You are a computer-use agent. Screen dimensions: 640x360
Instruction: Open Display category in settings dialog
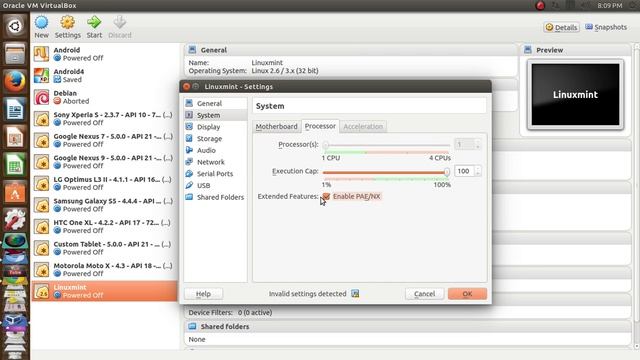pyautogui.click(x=215, y=127)
